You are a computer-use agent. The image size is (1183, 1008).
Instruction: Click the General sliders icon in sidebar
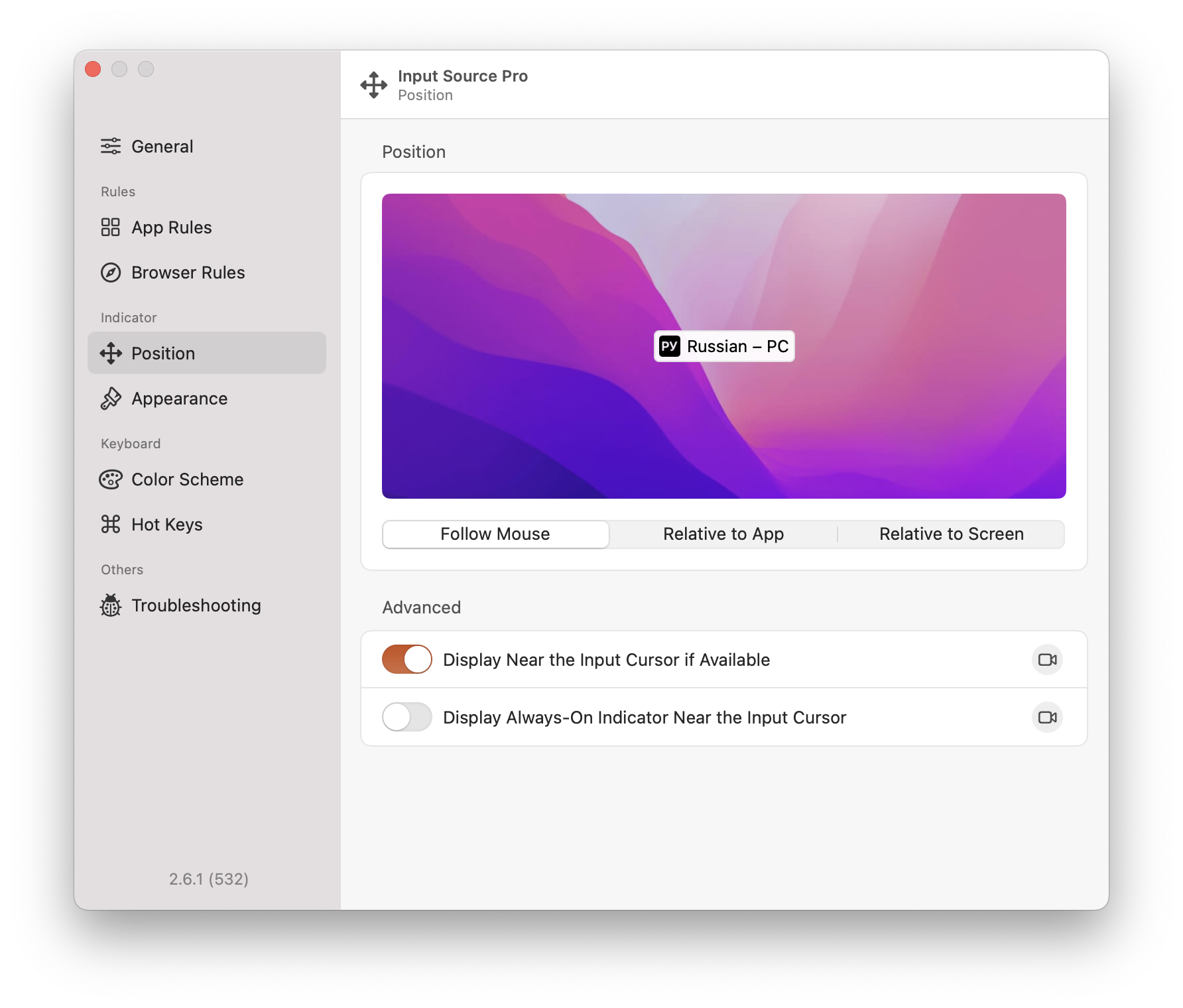(111, 146)
